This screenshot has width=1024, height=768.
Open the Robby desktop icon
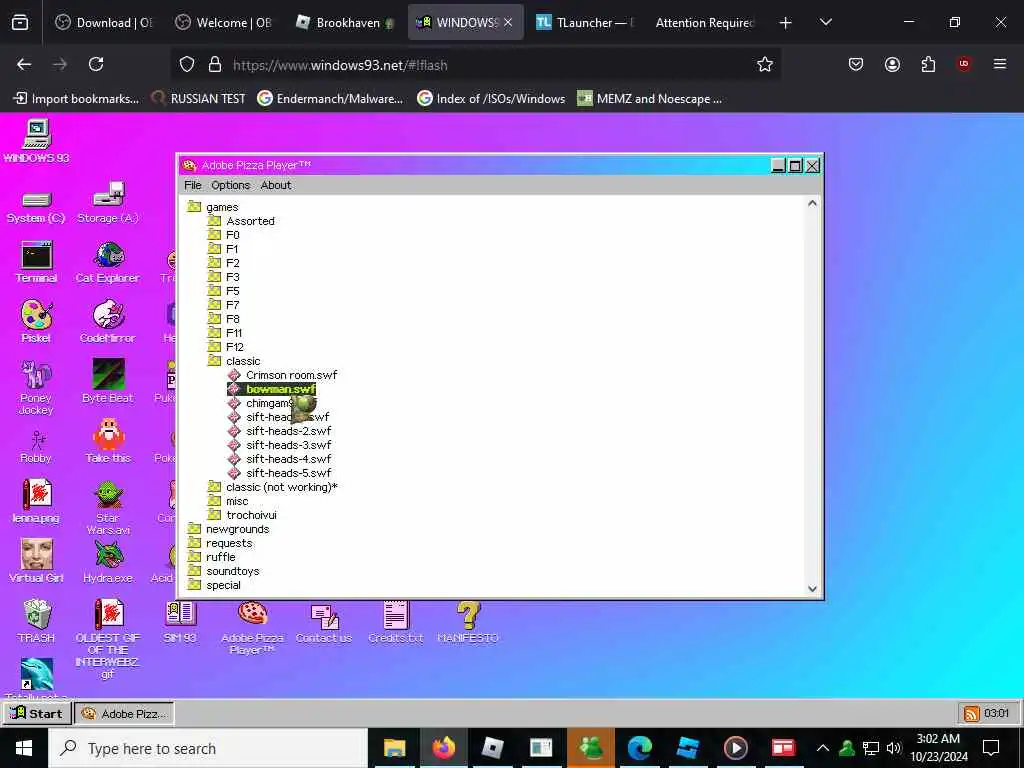click(36, 447)
